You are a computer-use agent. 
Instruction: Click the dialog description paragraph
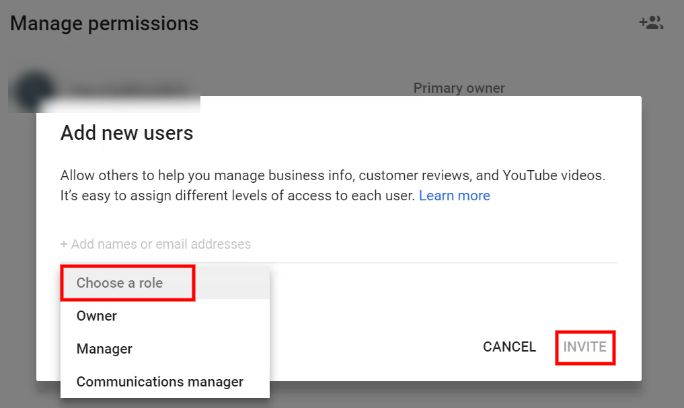[333, 185]
